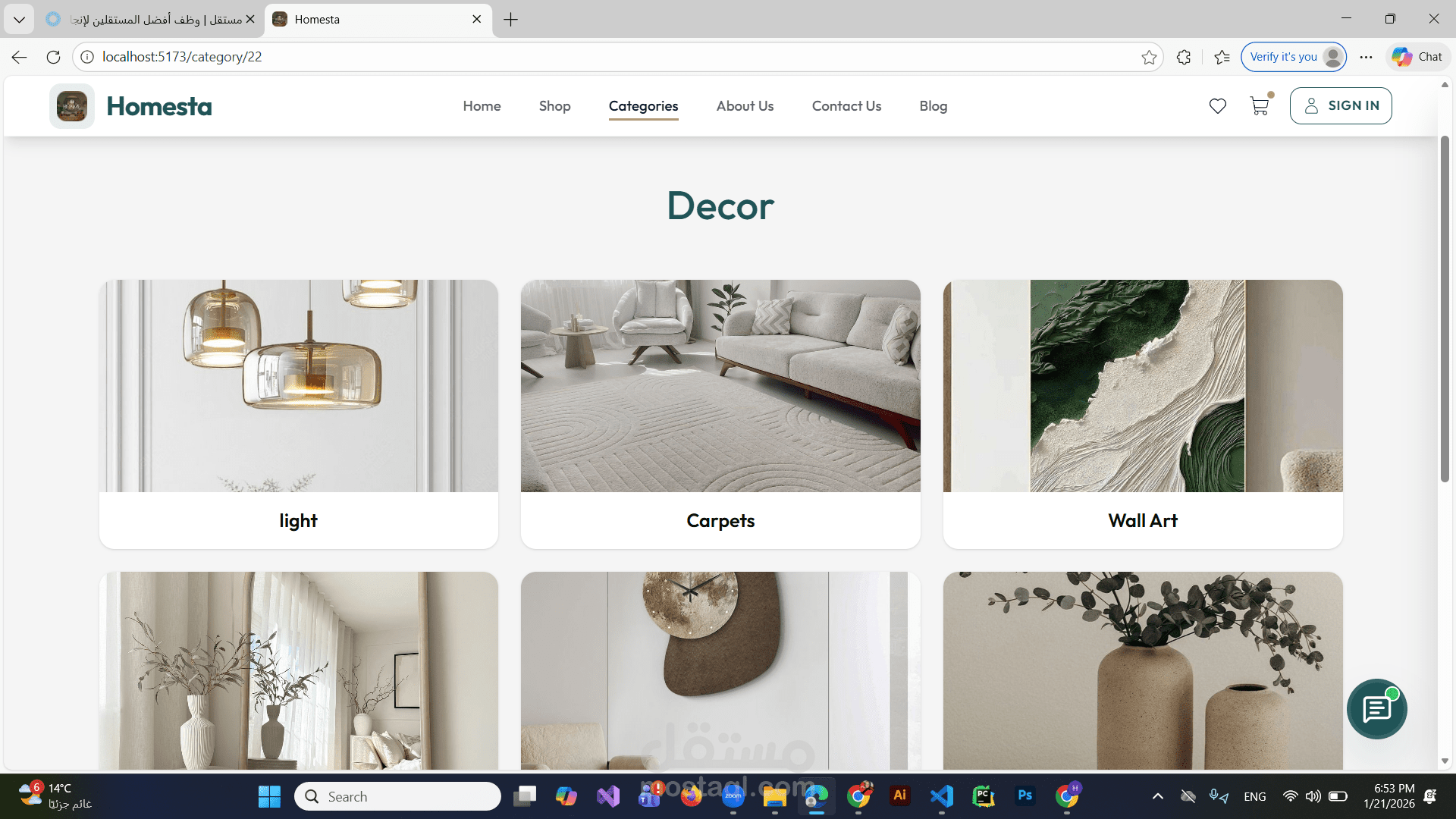Click the page vertical scrollbar thumb
Viewport: 1456px width, 819px height.
[x=1445, y=309]
